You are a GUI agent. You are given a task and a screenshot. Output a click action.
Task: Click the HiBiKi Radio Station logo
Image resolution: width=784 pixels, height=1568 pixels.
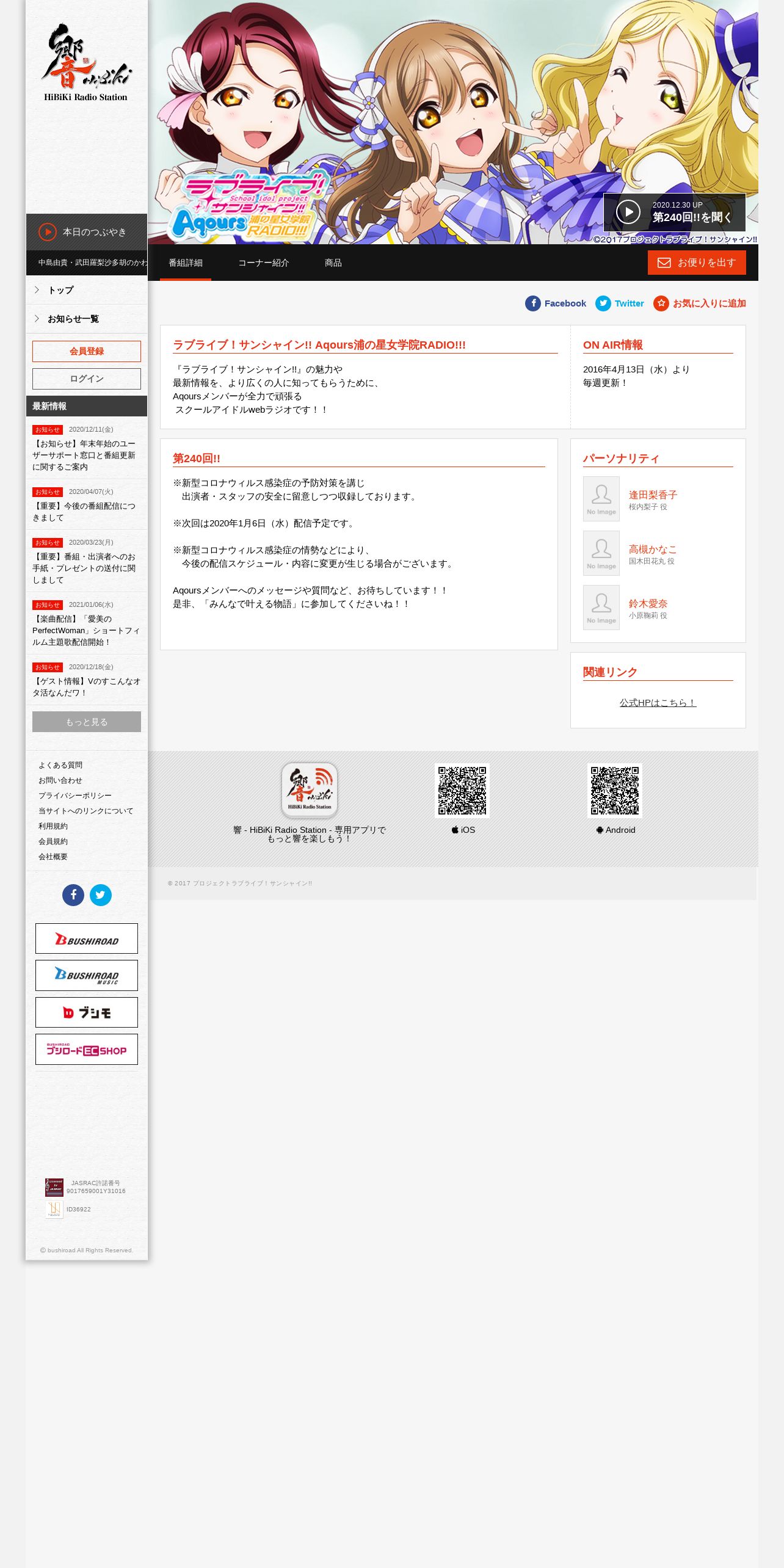pyautogui.click(x=86, y=62)
